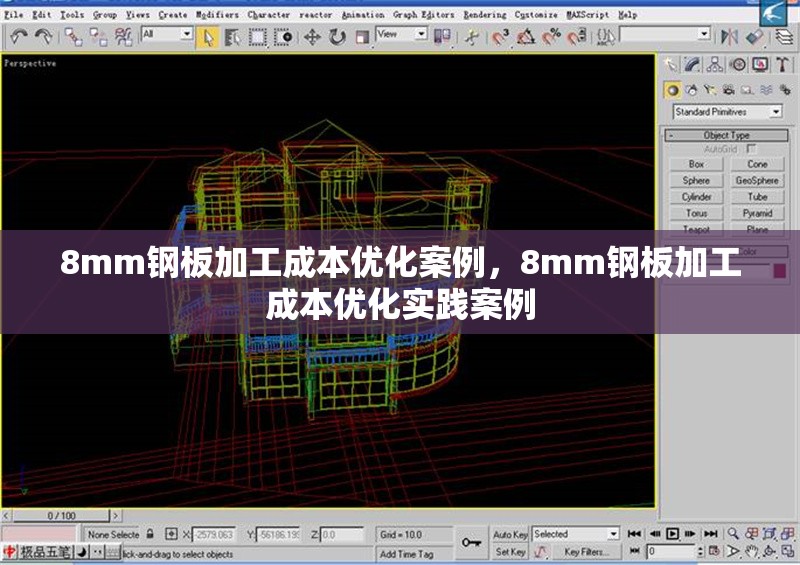The height and width of the screenshot is (565, 800).
Task: Click the object color swatch
Action: (779, 271)
